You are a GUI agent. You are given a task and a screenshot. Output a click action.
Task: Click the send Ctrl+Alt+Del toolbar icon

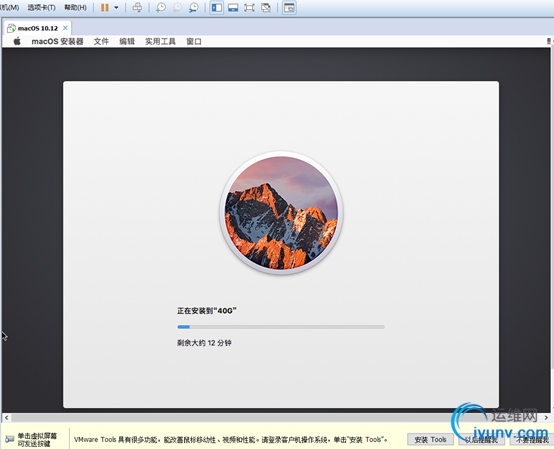coord(137,7)
